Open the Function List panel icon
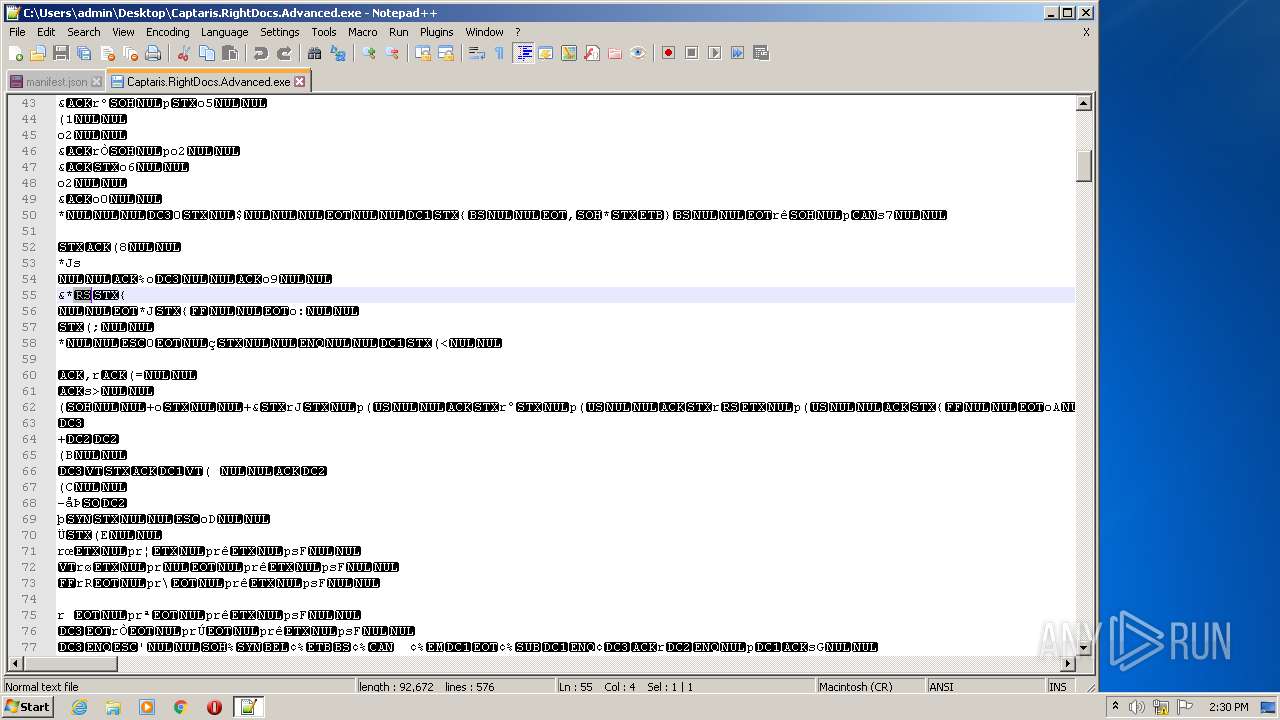Image resolution: width=1280 pixels, height=720 pixels. click(592, 53)
